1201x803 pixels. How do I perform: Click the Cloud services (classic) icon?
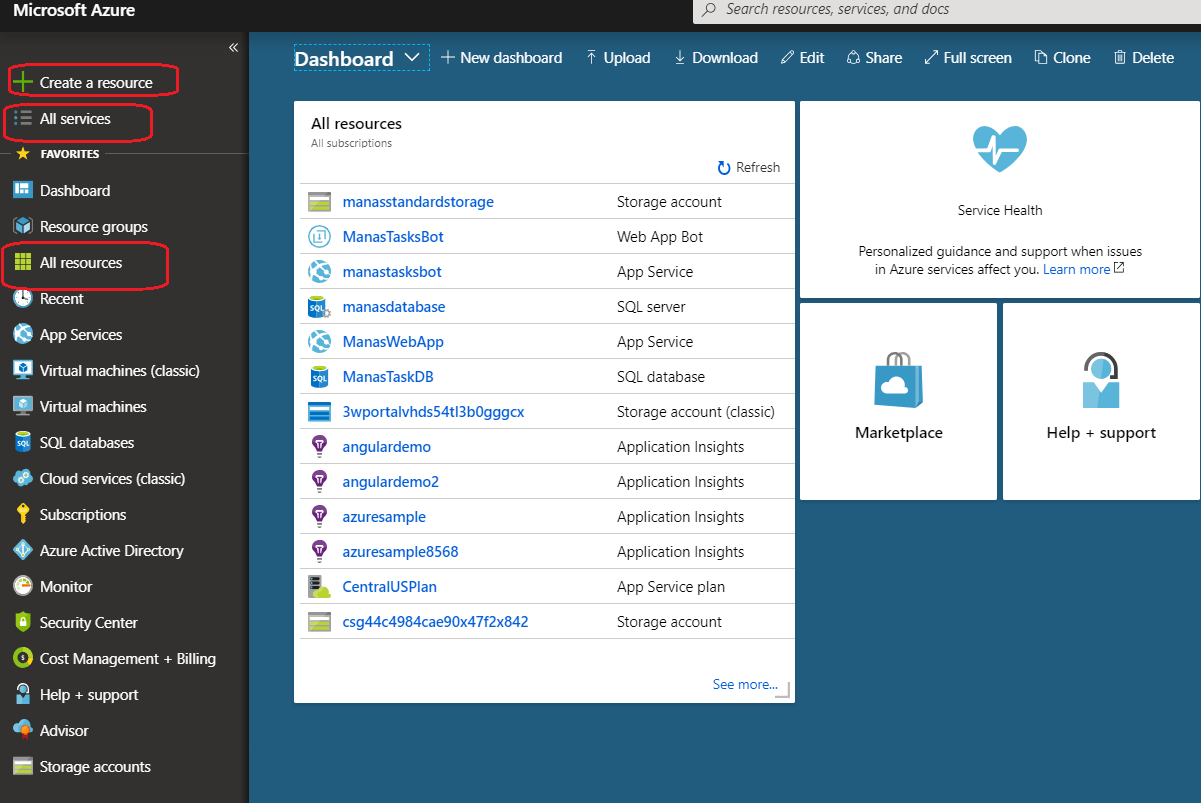[x=23, y=478]
